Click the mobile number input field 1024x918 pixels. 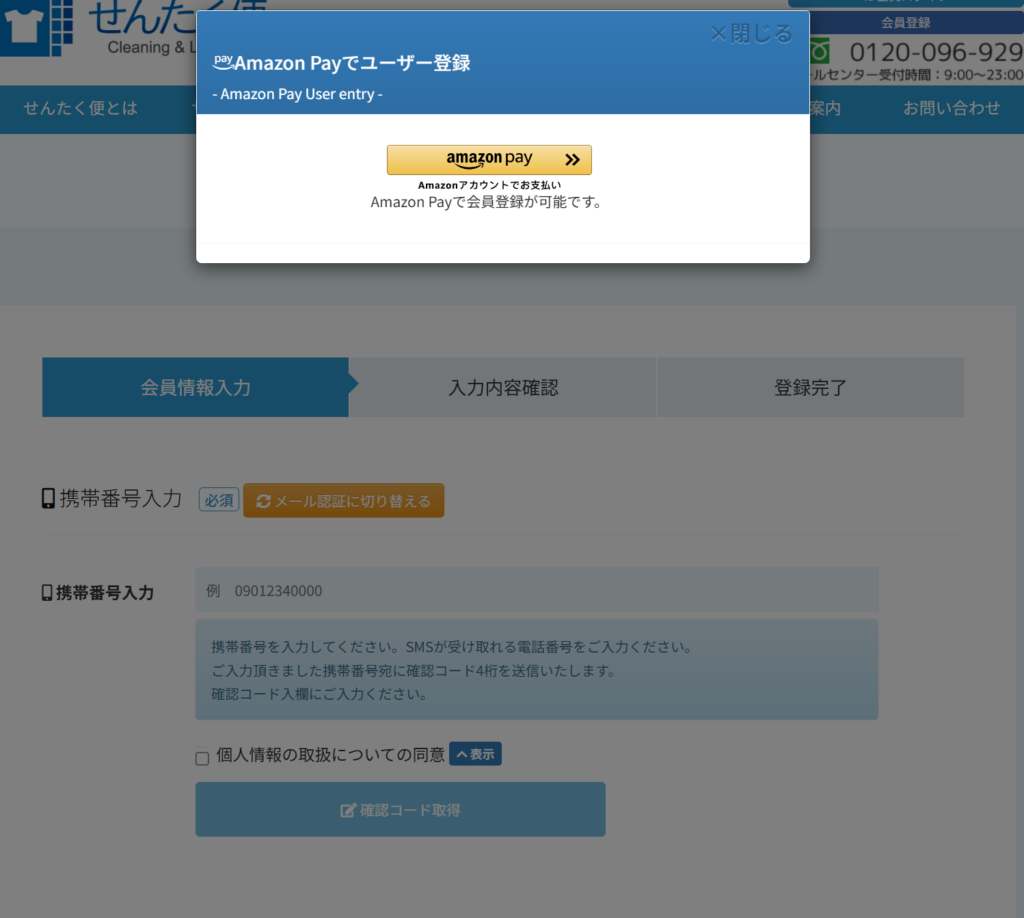pyautogui.click(x=537, y=590)
